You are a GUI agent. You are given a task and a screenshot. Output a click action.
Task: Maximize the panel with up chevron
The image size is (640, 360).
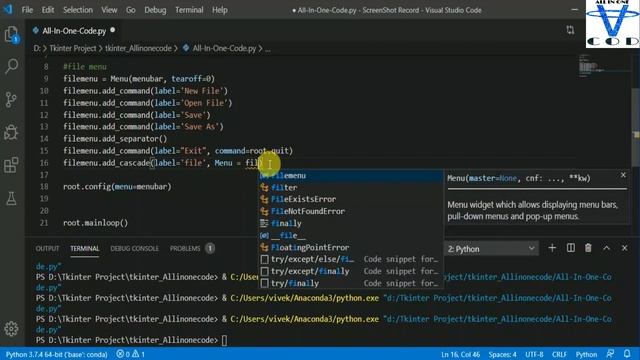click(607, 248)
